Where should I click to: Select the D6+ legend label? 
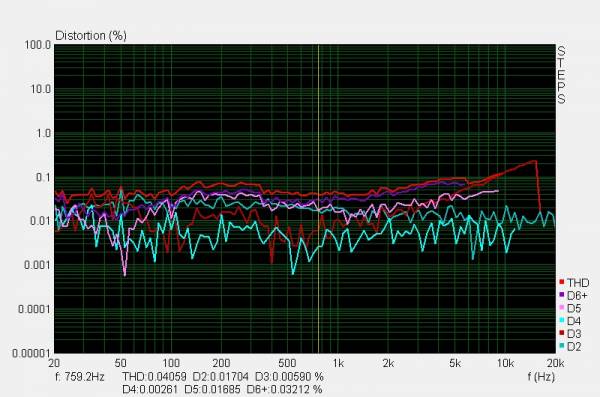tap(577, 296)
